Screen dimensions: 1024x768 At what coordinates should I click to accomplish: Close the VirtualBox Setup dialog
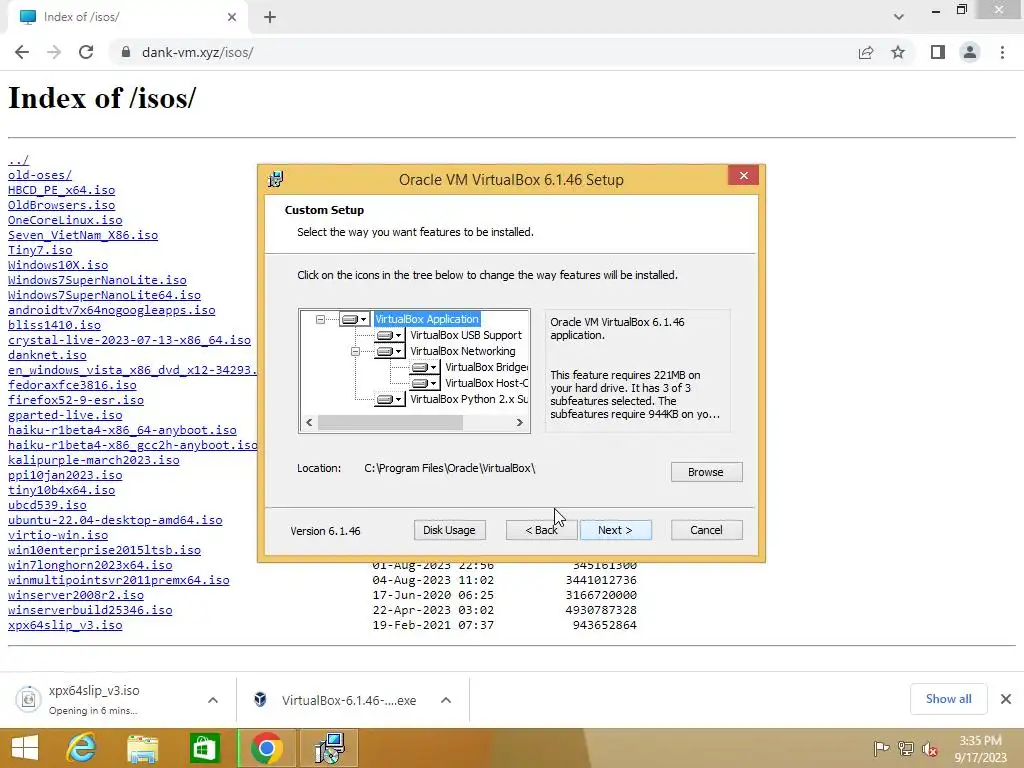point(743,176)
